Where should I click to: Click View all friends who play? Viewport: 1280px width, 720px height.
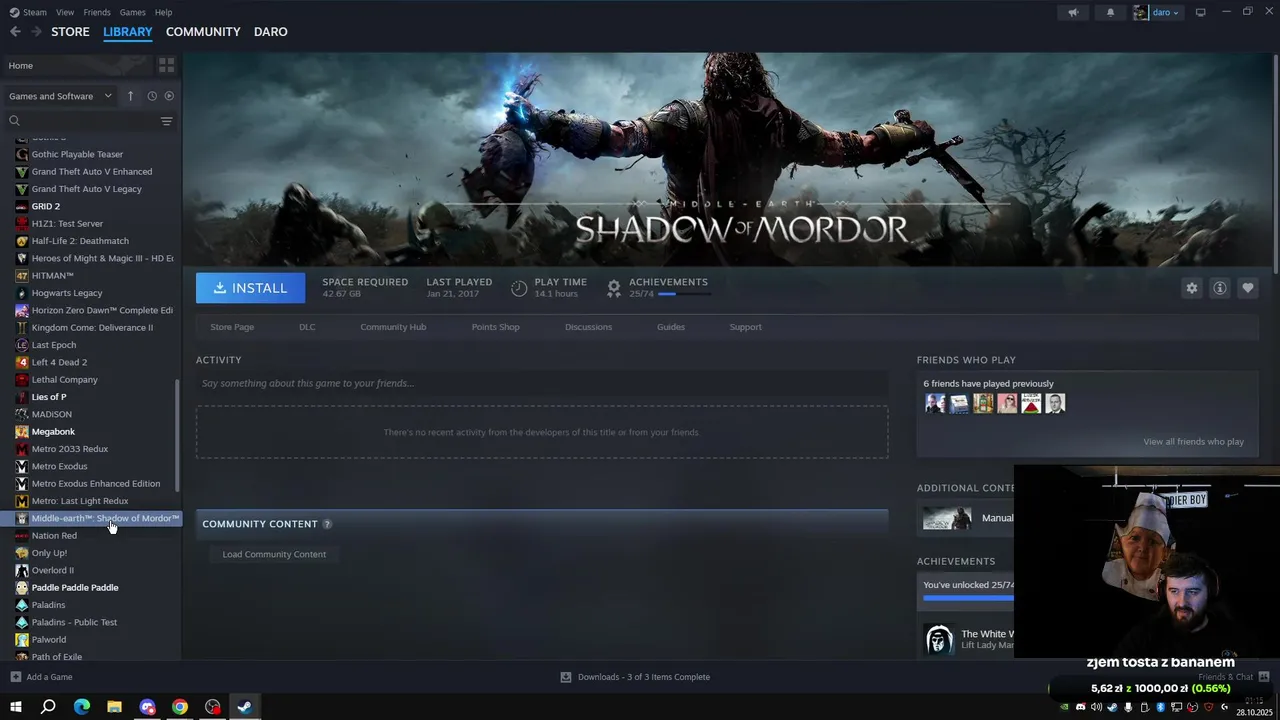click(x=1193, y=442)
